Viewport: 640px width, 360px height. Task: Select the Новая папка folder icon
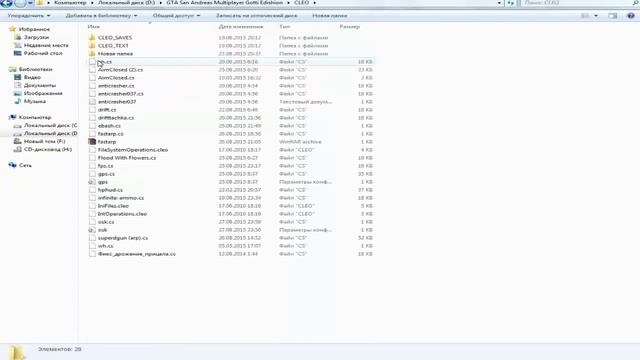point(92,53)
